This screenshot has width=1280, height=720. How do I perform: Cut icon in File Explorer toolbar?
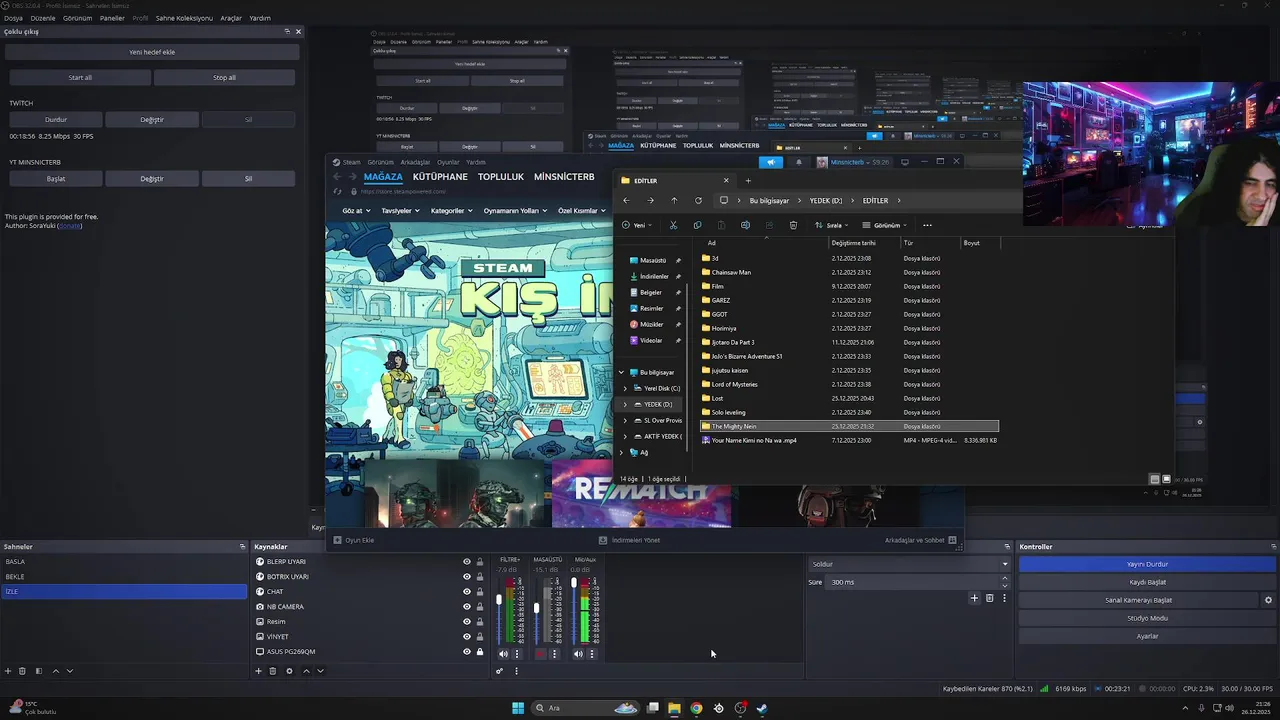click(x=673, y=225)
